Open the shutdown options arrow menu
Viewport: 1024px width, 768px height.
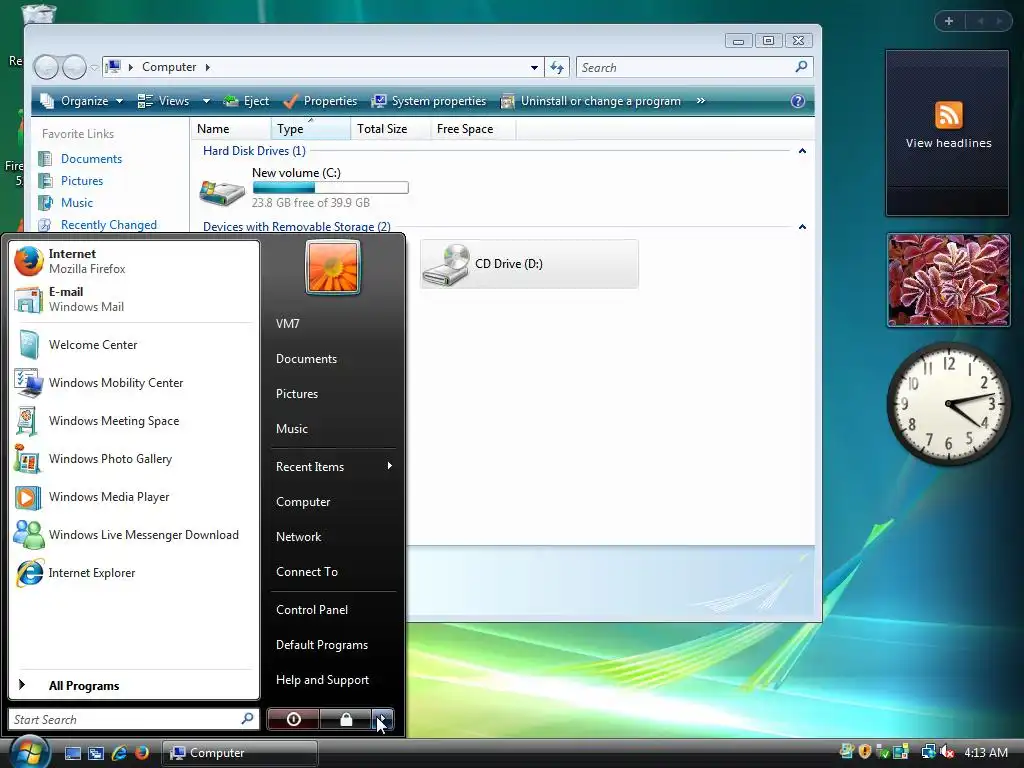[383, 719]
